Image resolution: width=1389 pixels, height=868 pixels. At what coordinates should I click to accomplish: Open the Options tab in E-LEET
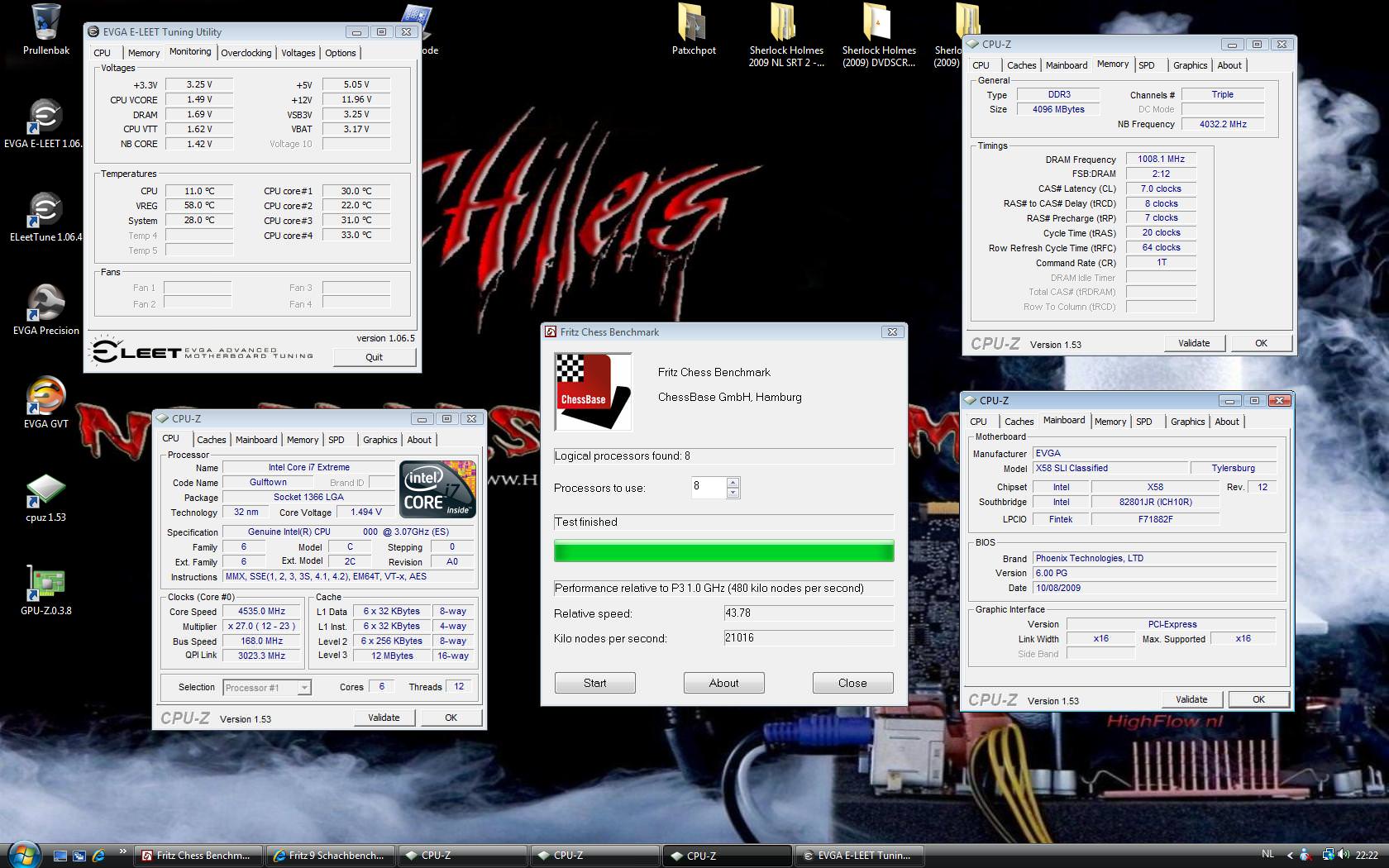pos(341,53)
